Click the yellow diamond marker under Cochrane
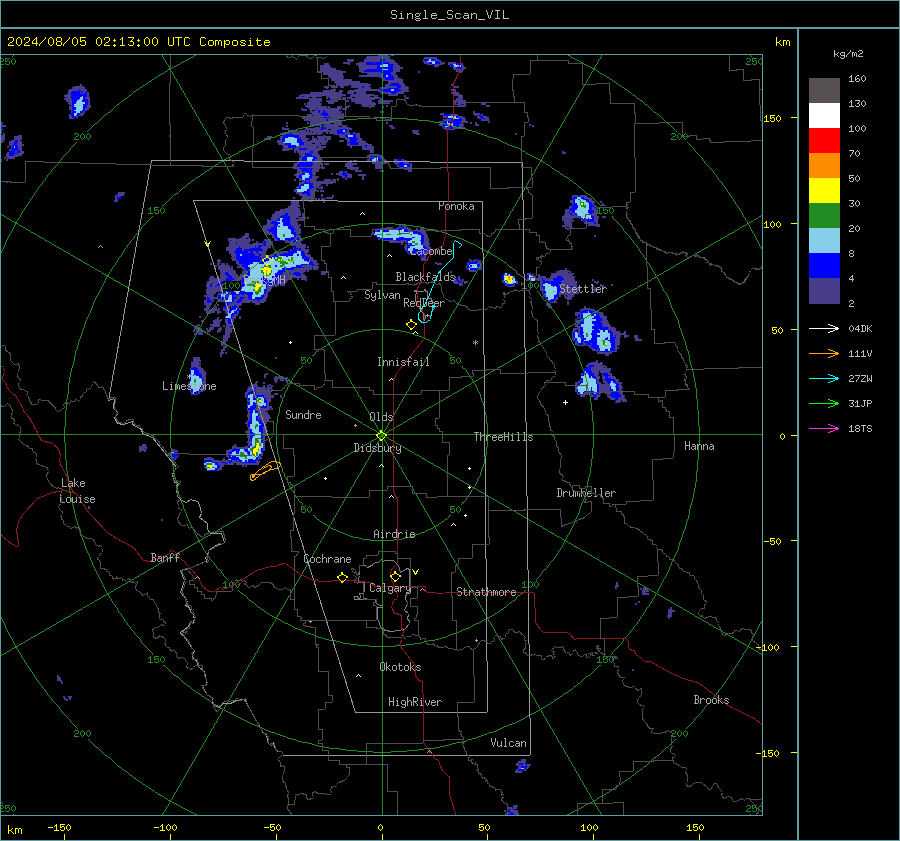Image resolution: width=900 pixels, height=841 pixels. click(343, 577)
